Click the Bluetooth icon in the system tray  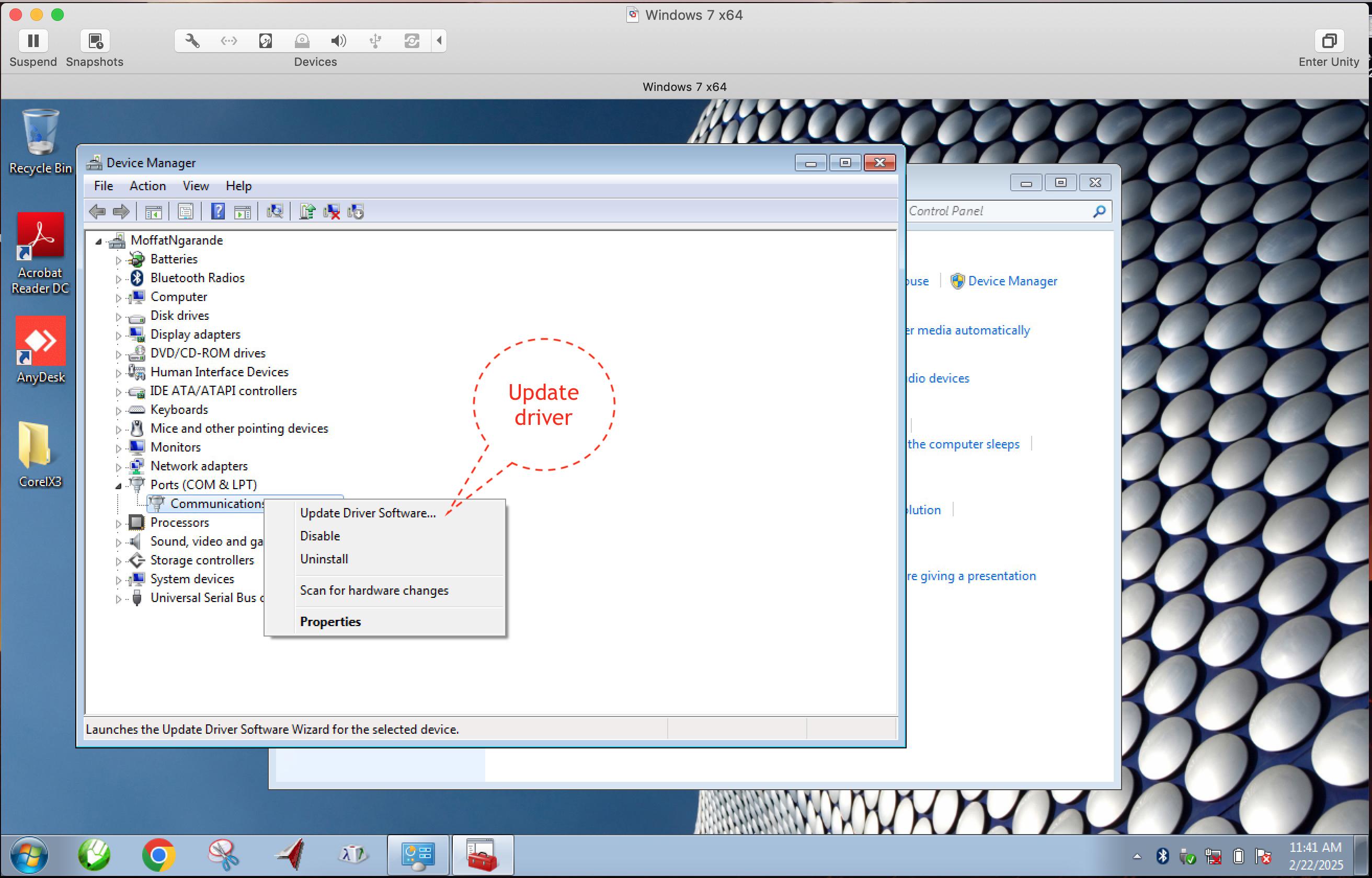(1162, 857)
